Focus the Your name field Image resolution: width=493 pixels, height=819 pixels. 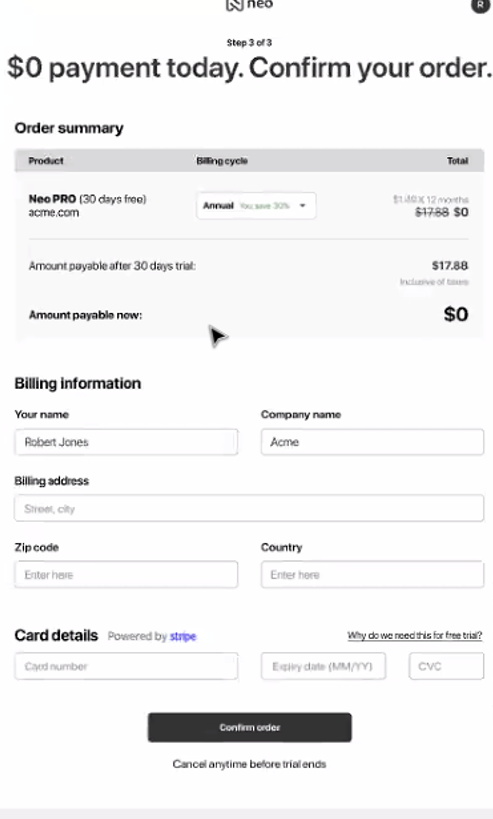point(126,442)
